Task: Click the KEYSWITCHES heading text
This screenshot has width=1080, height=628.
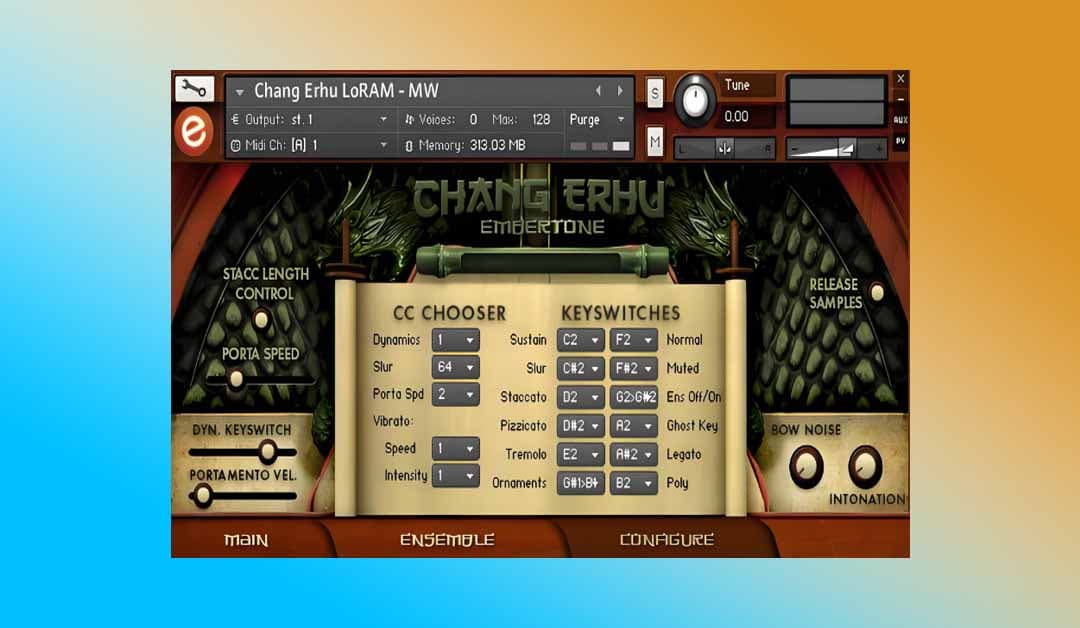Action: 621,313
